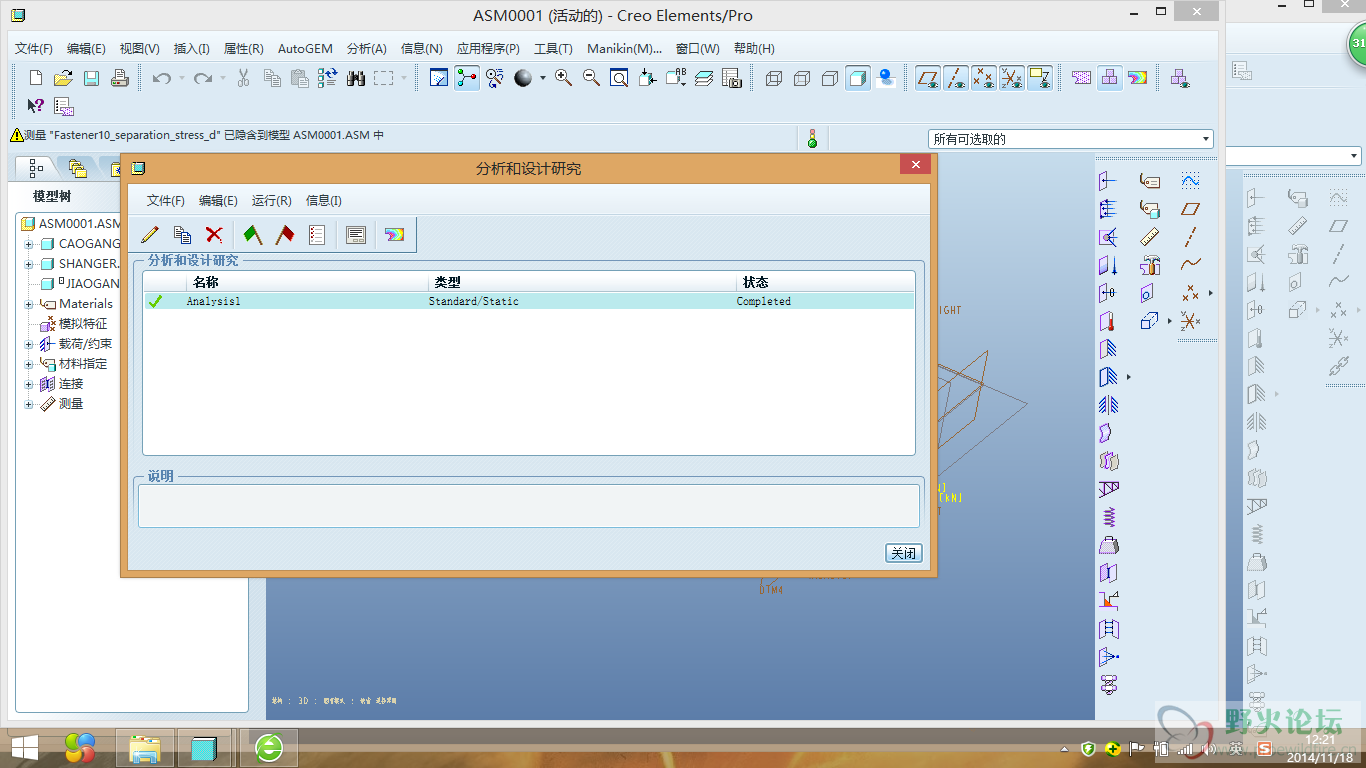This screenshot has width=1366, height=768.
Task: Copy the selected study in the dialog toolbar
Action: click(182, 235)
